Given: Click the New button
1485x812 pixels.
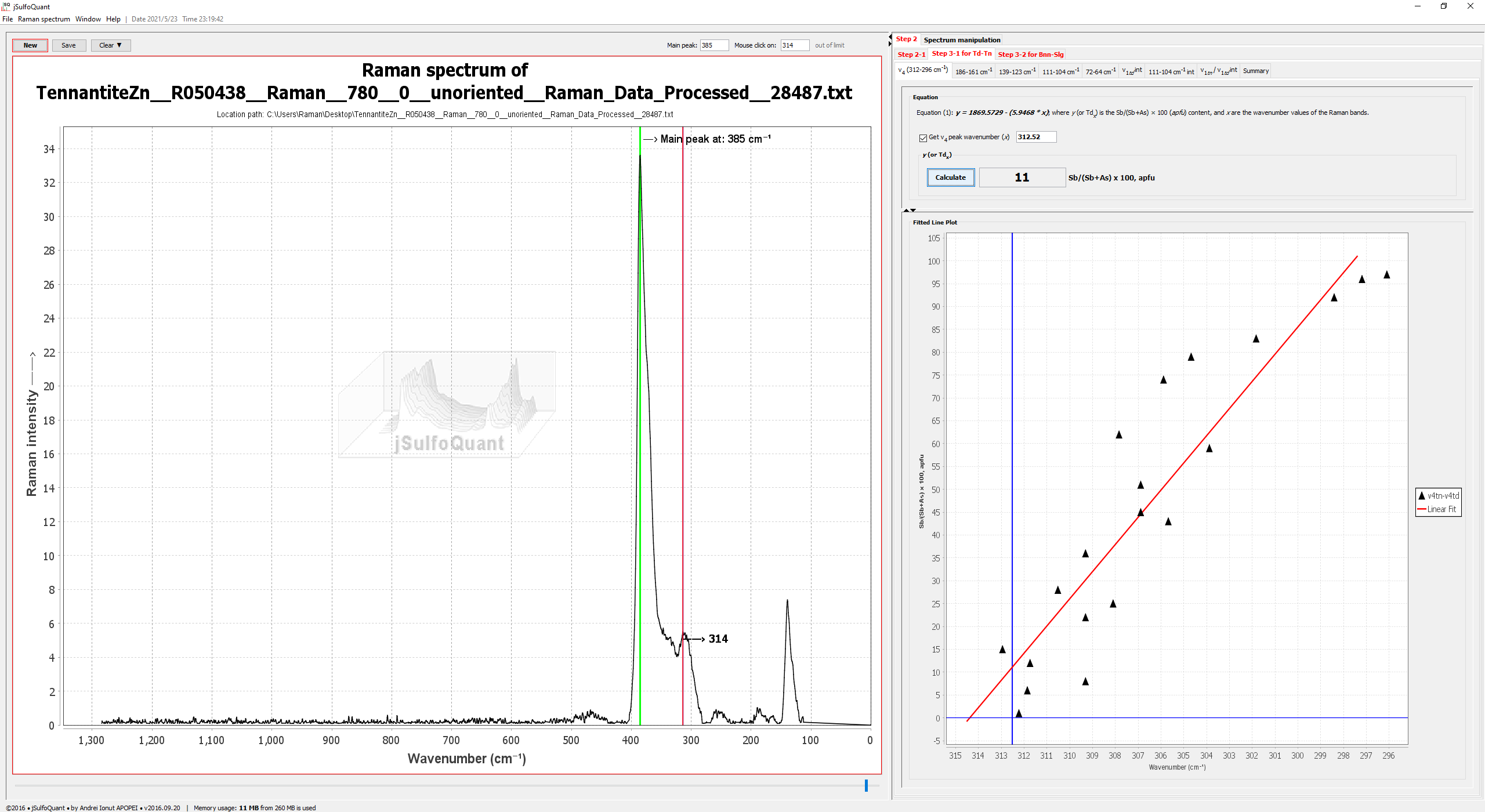Looking at the screenshot, I should coord(30,45).
